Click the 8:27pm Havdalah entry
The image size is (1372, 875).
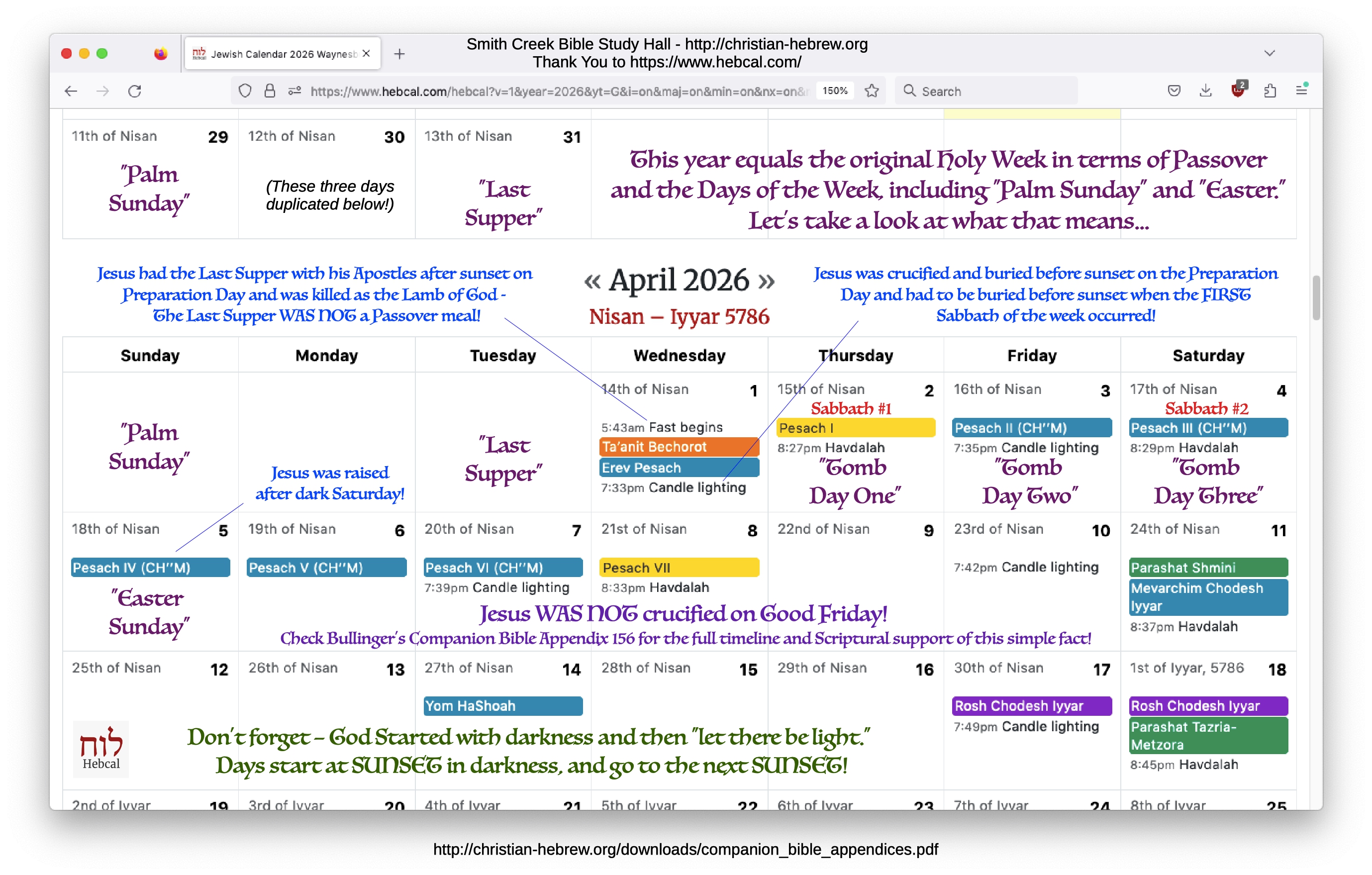[831, 448]
